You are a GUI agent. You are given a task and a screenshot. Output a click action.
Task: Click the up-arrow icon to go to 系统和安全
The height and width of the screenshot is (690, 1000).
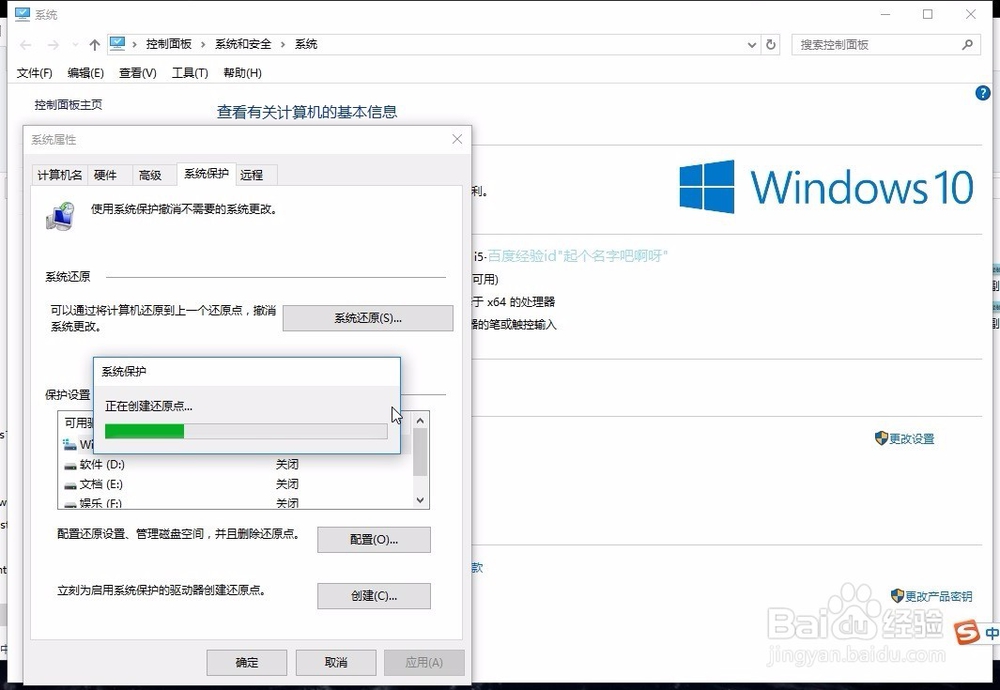tap(94, 44)
